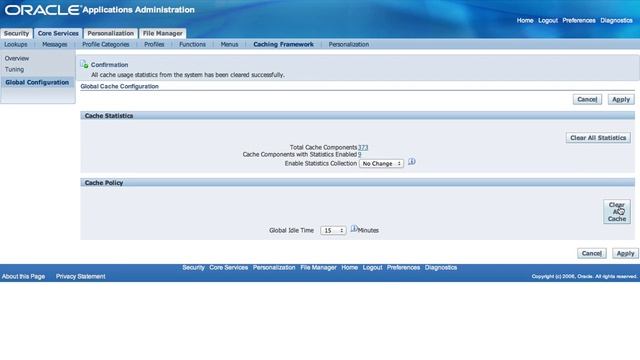Select Tuning in side navigation

pos(14,69)
